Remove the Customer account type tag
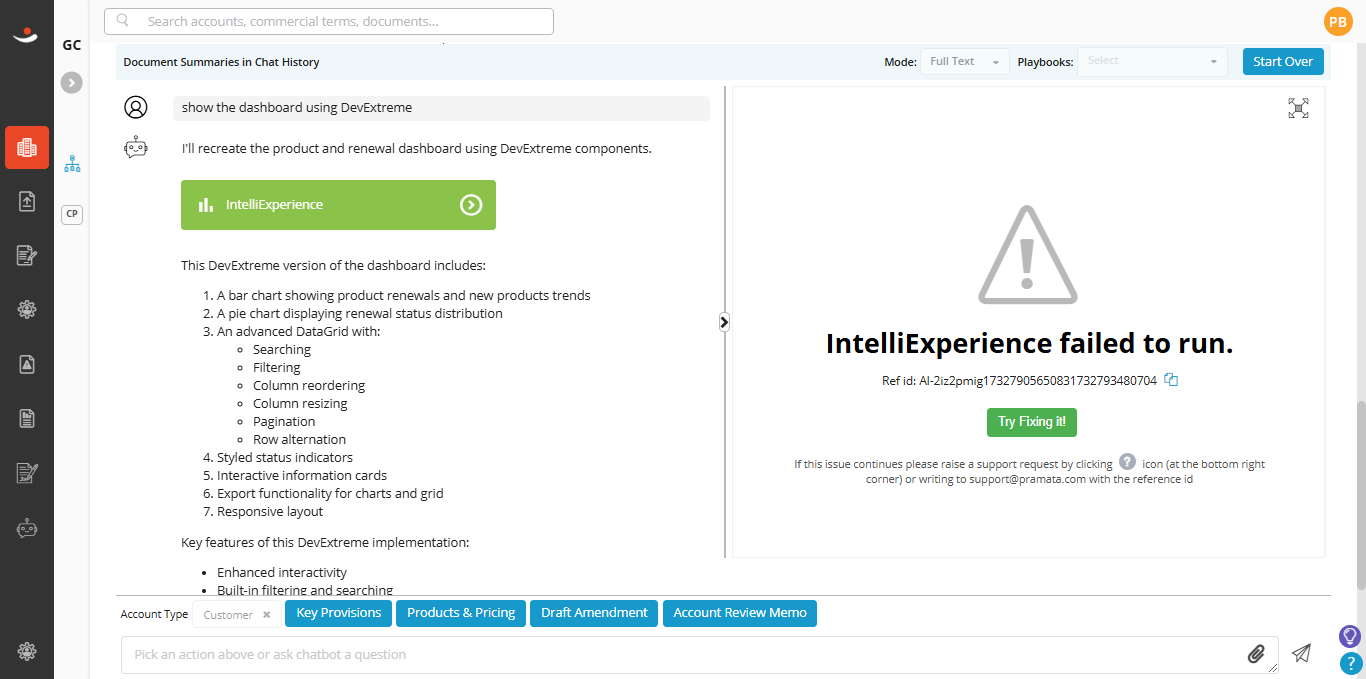Screen dimensions: 1366x679 [266, 615]
